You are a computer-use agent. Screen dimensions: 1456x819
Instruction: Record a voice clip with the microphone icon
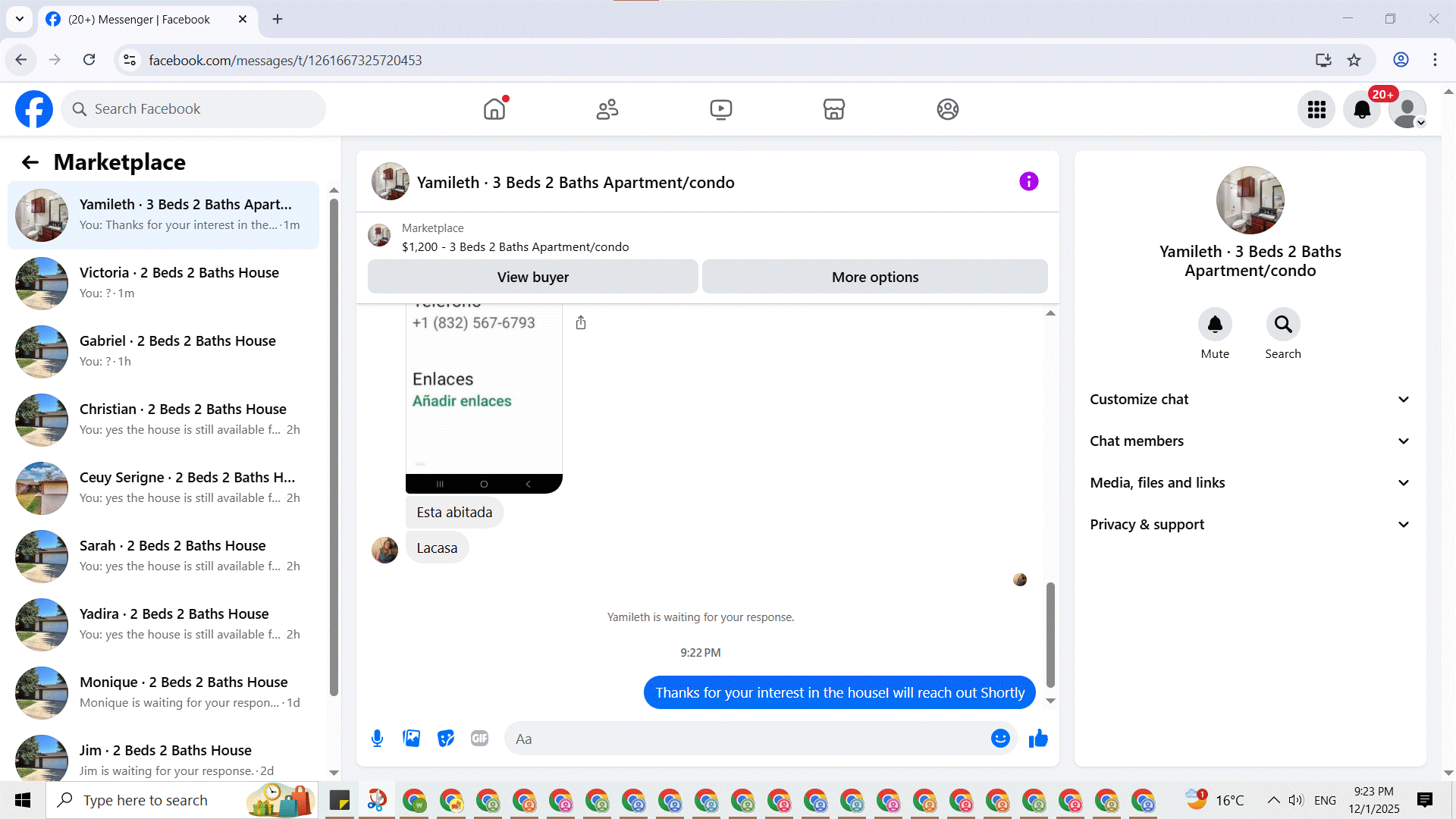tap(377, 739)
